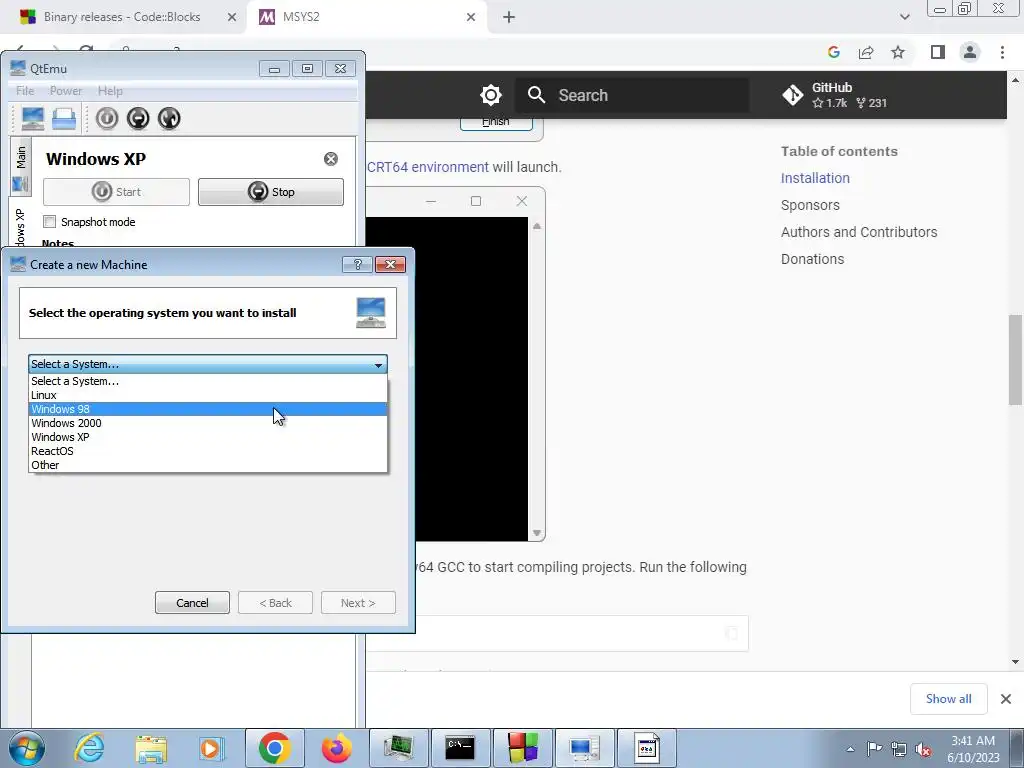Screen dimensions: 1024x768
Task: Switch to the MSYS2 browser tab
Action: [x=366, y=17]
